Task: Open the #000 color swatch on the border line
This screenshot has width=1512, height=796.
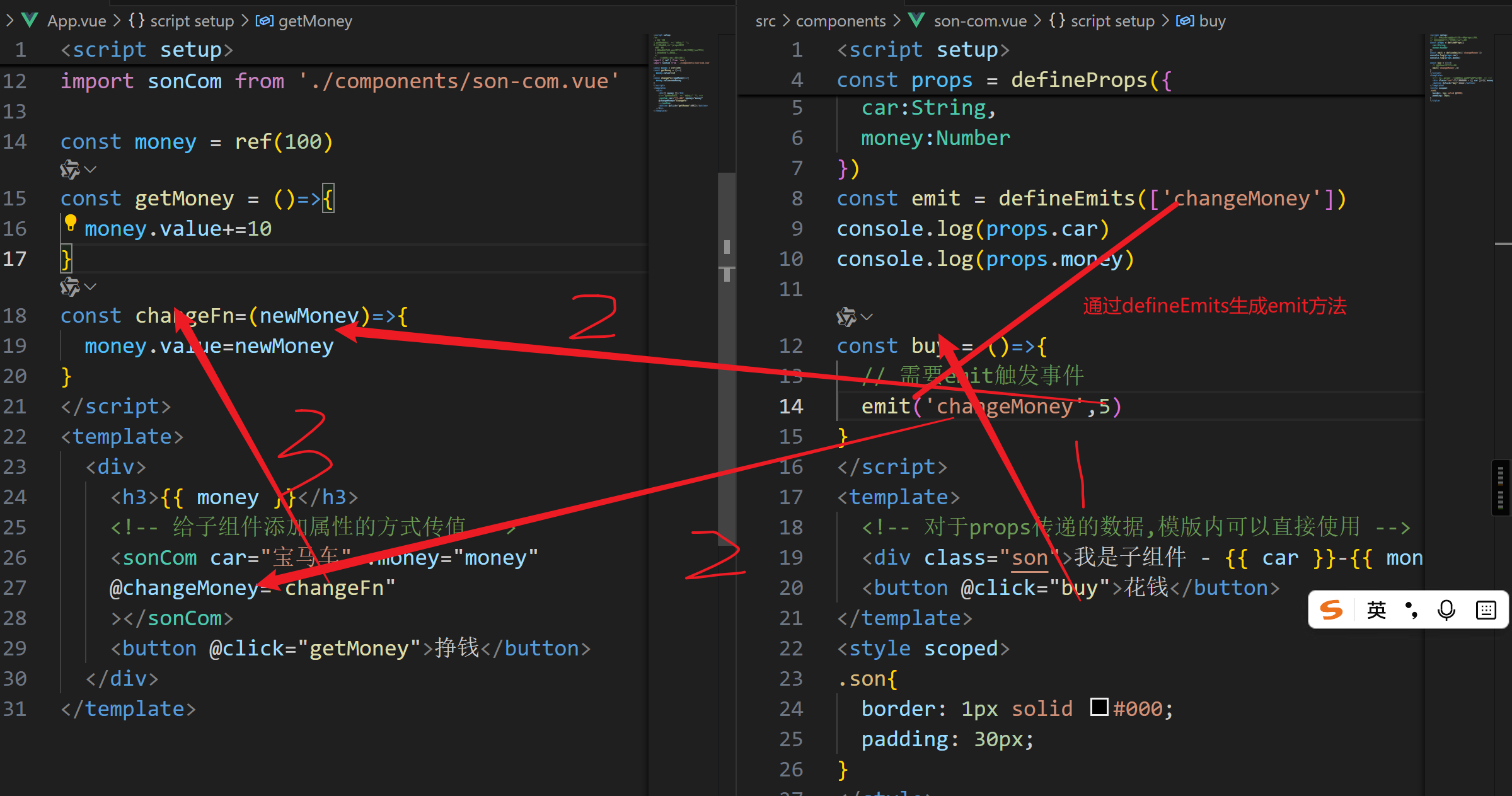Action: pyautogui.click(x=1099, y=707)
